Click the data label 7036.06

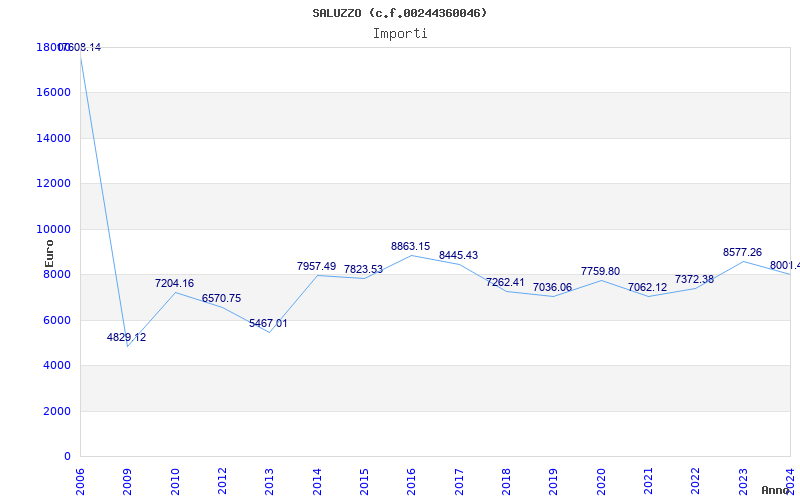pyautogui.click(x=553, y=287)
